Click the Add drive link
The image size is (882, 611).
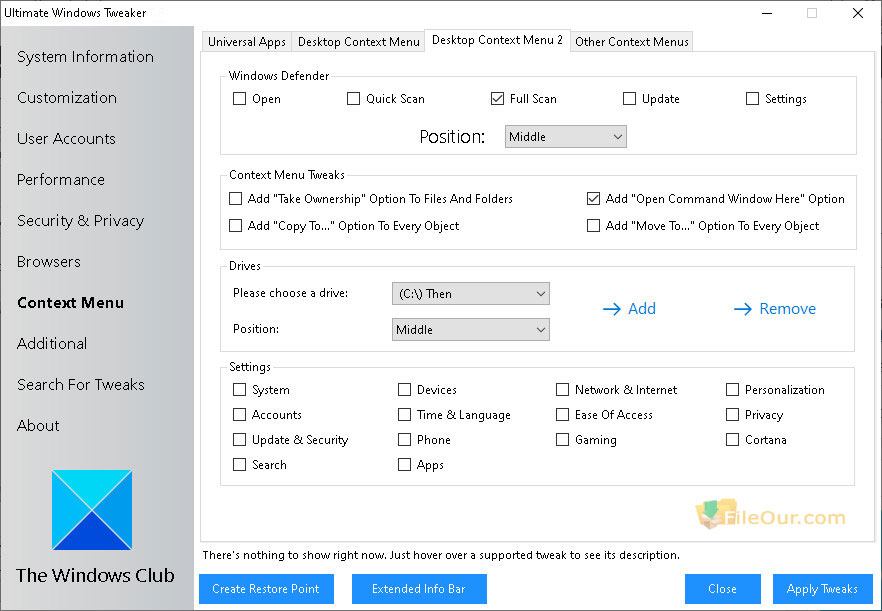[x=642, y=309]
